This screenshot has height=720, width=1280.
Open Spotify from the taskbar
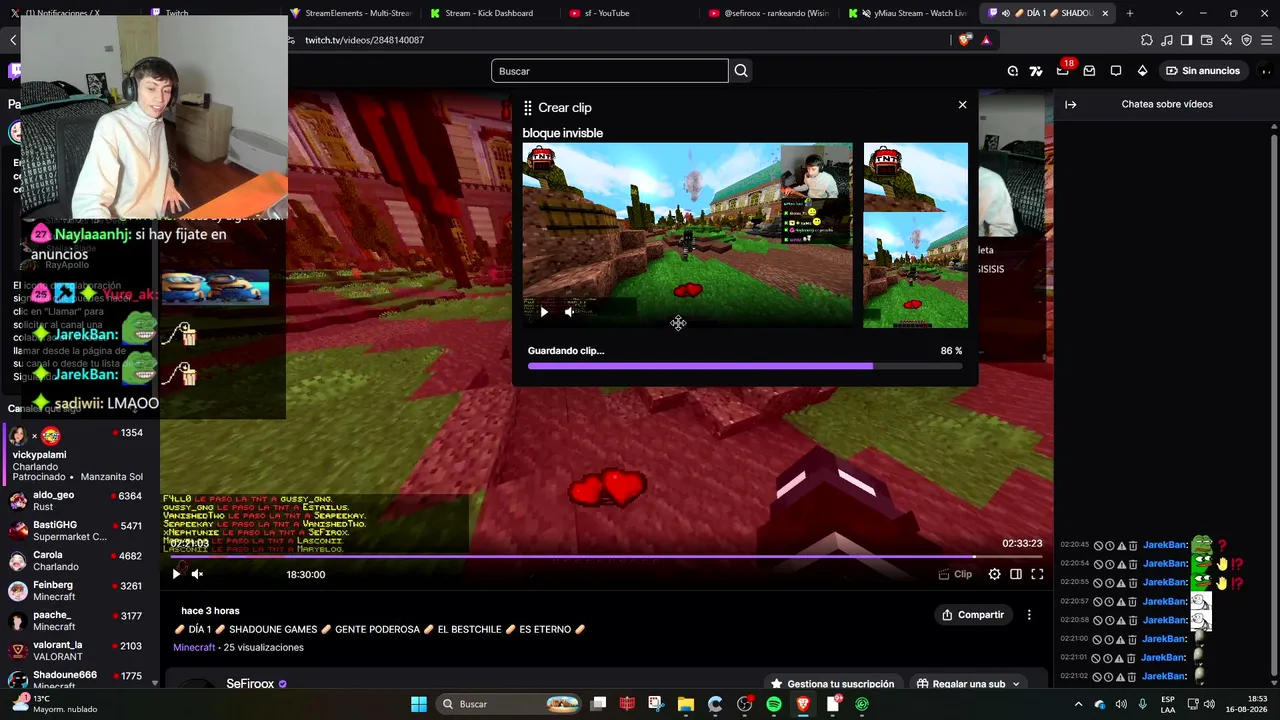774,704
